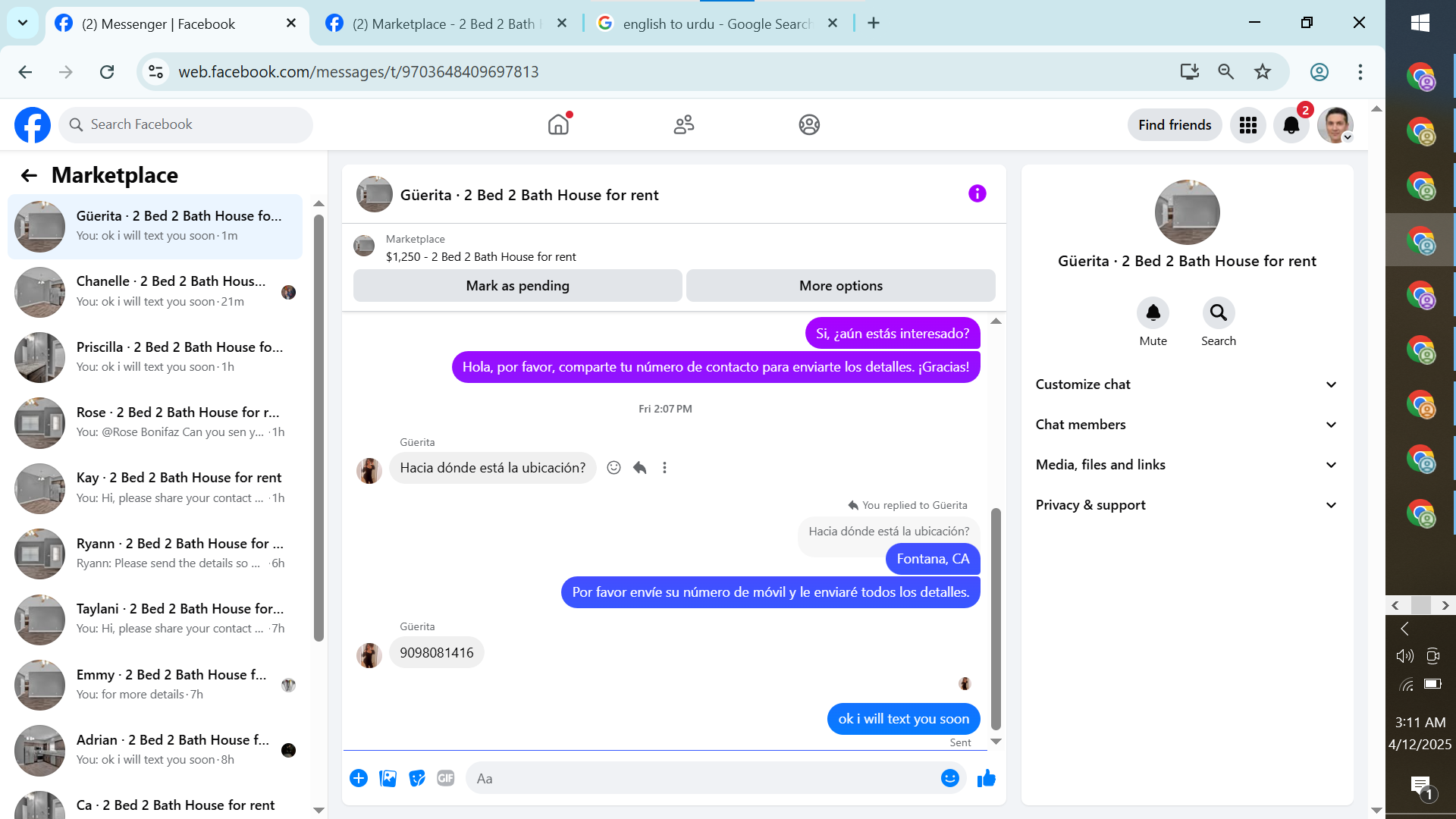Open the Adrian conversation
Image resolution: width=1456 pixels, height=819 pixels.
pyautogui.click(x=155, y=750)
